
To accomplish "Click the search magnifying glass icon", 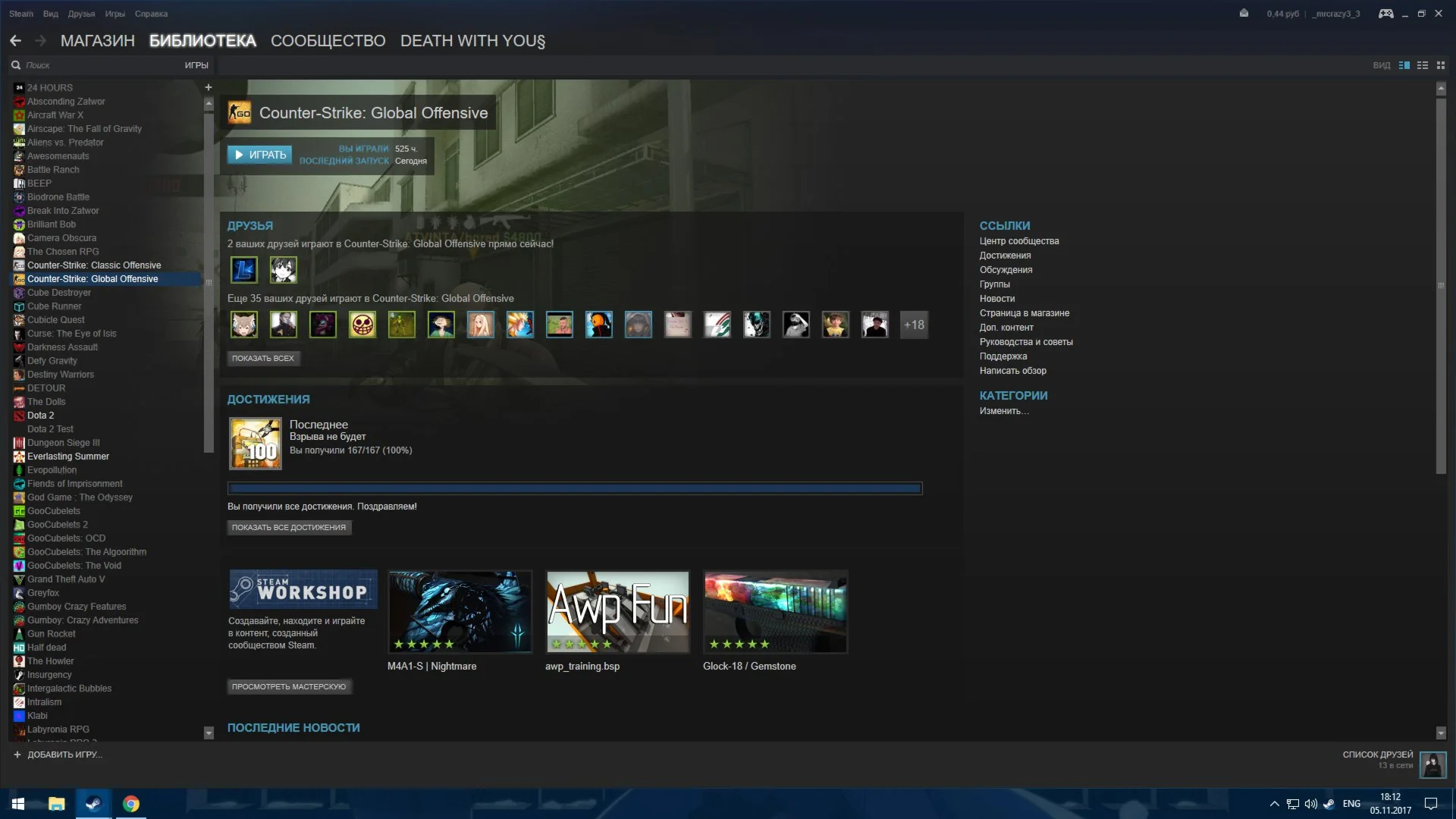I will click(16, 65).
